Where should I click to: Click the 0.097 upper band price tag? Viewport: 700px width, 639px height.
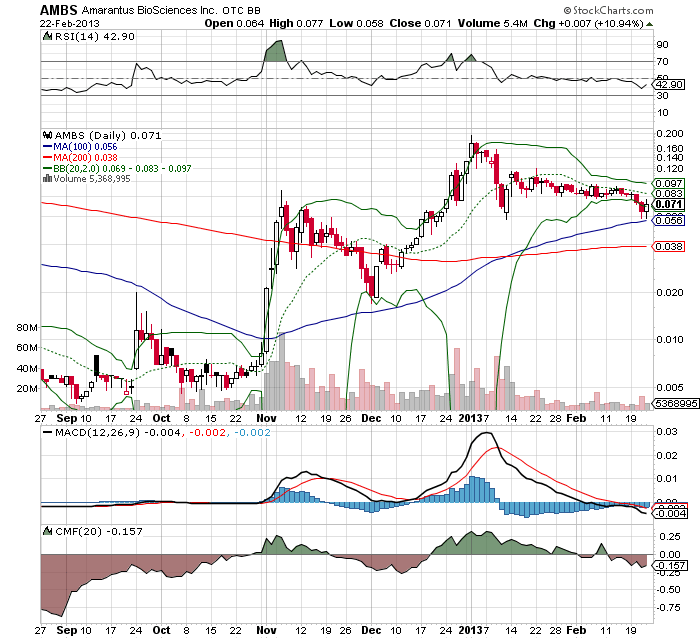pos(669,183)
